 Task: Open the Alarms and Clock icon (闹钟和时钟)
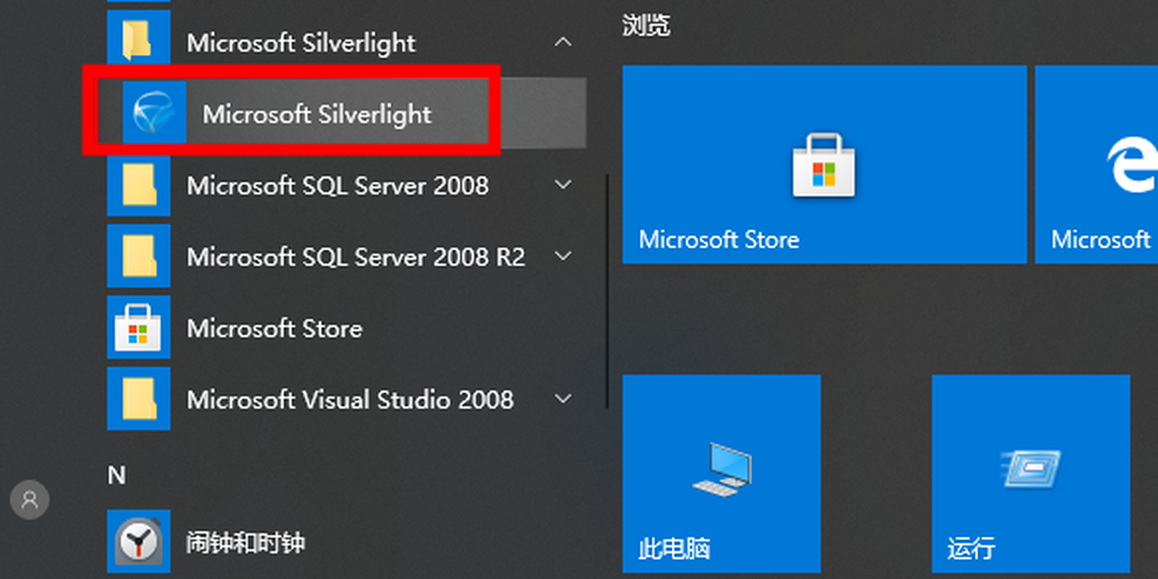pyautogui.click(x=138, y=543)
